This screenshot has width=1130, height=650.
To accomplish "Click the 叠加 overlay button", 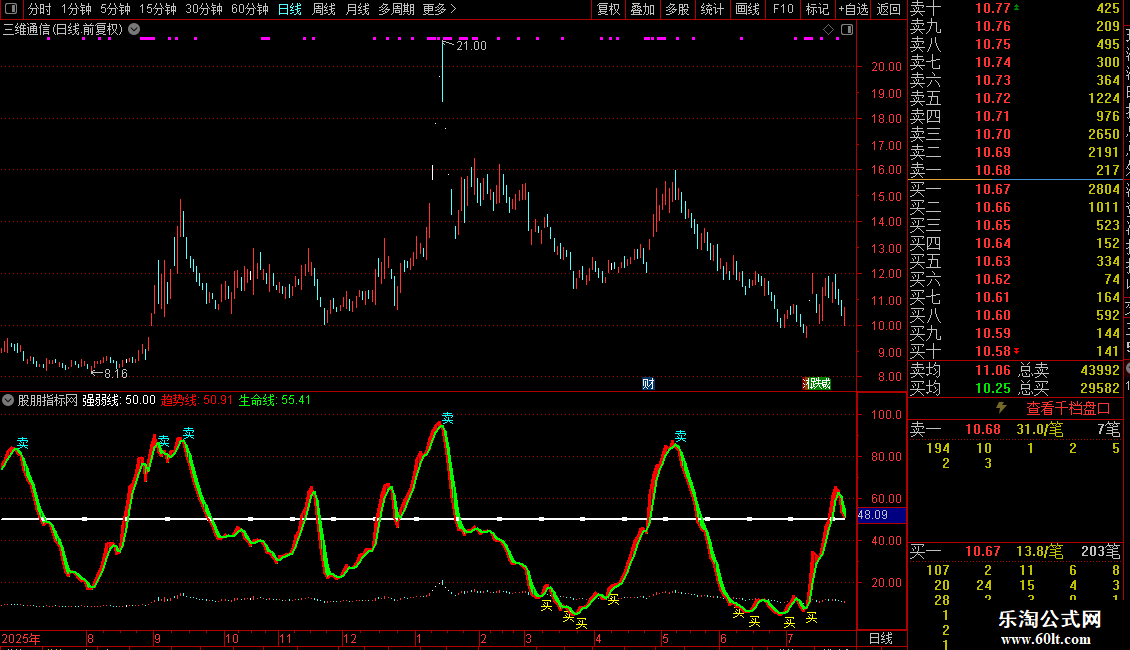I will [x=643, y=9].
